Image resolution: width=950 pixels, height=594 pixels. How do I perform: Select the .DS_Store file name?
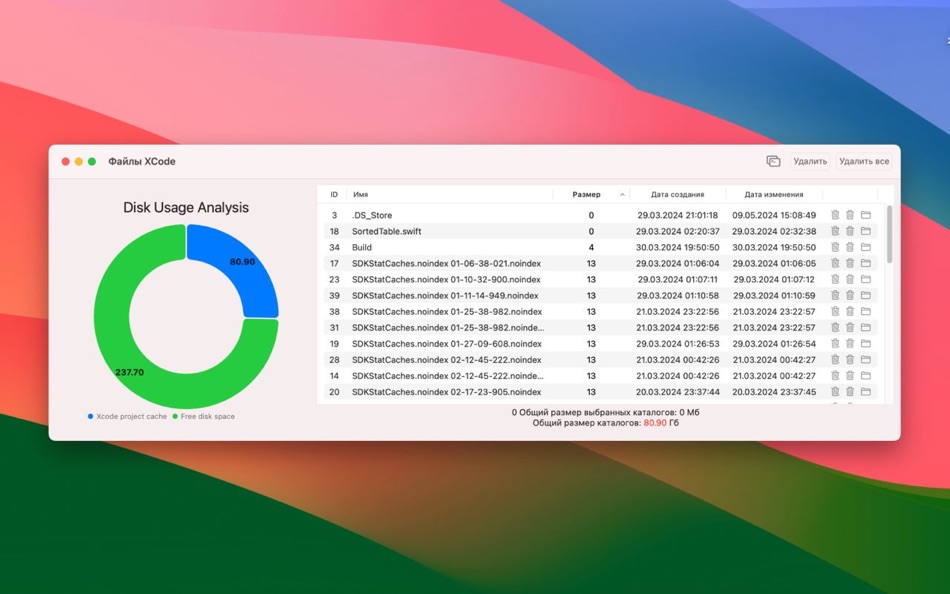pyautogui.click(x=372, y=215)
